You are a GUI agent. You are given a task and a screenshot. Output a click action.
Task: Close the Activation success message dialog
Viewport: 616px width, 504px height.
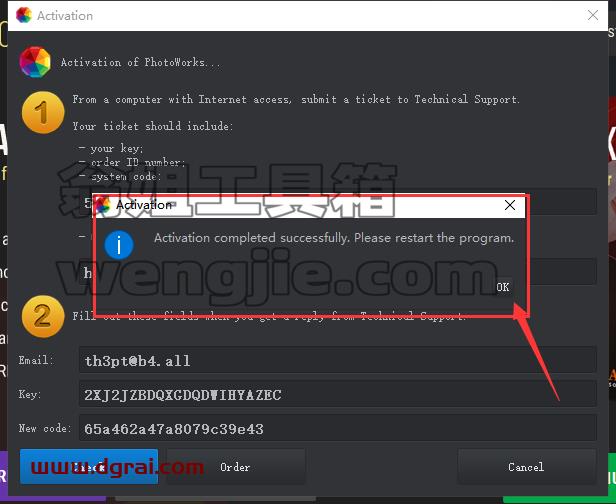[510, 205]
